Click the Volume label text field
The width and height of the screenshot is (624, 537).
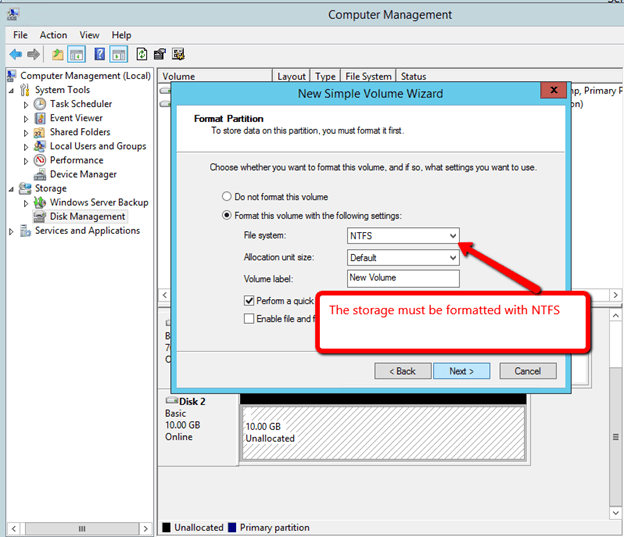click(x=402, y=279)
